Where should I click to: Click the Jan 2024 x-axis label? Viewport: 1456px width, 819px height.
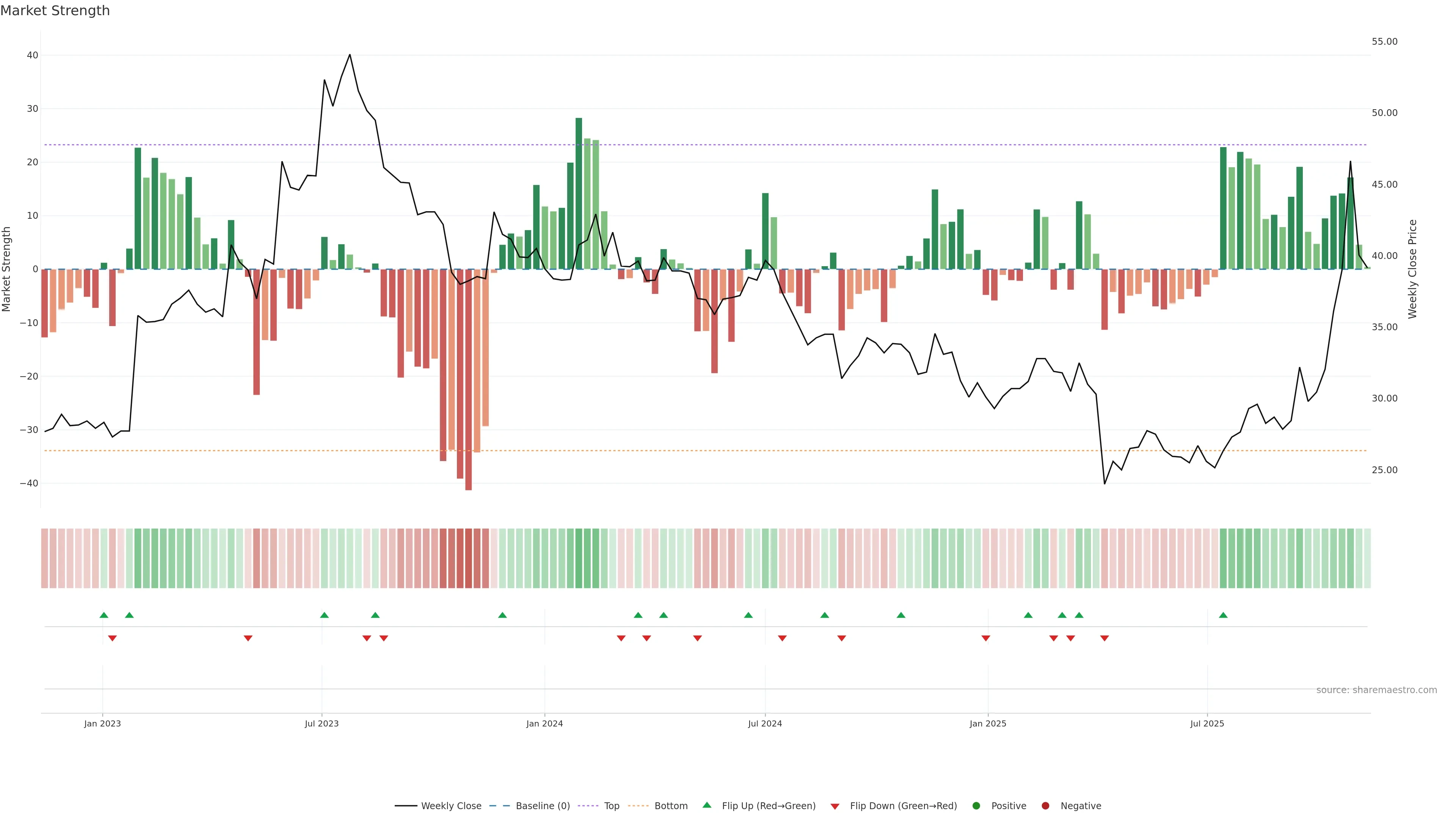pos(544,723)
